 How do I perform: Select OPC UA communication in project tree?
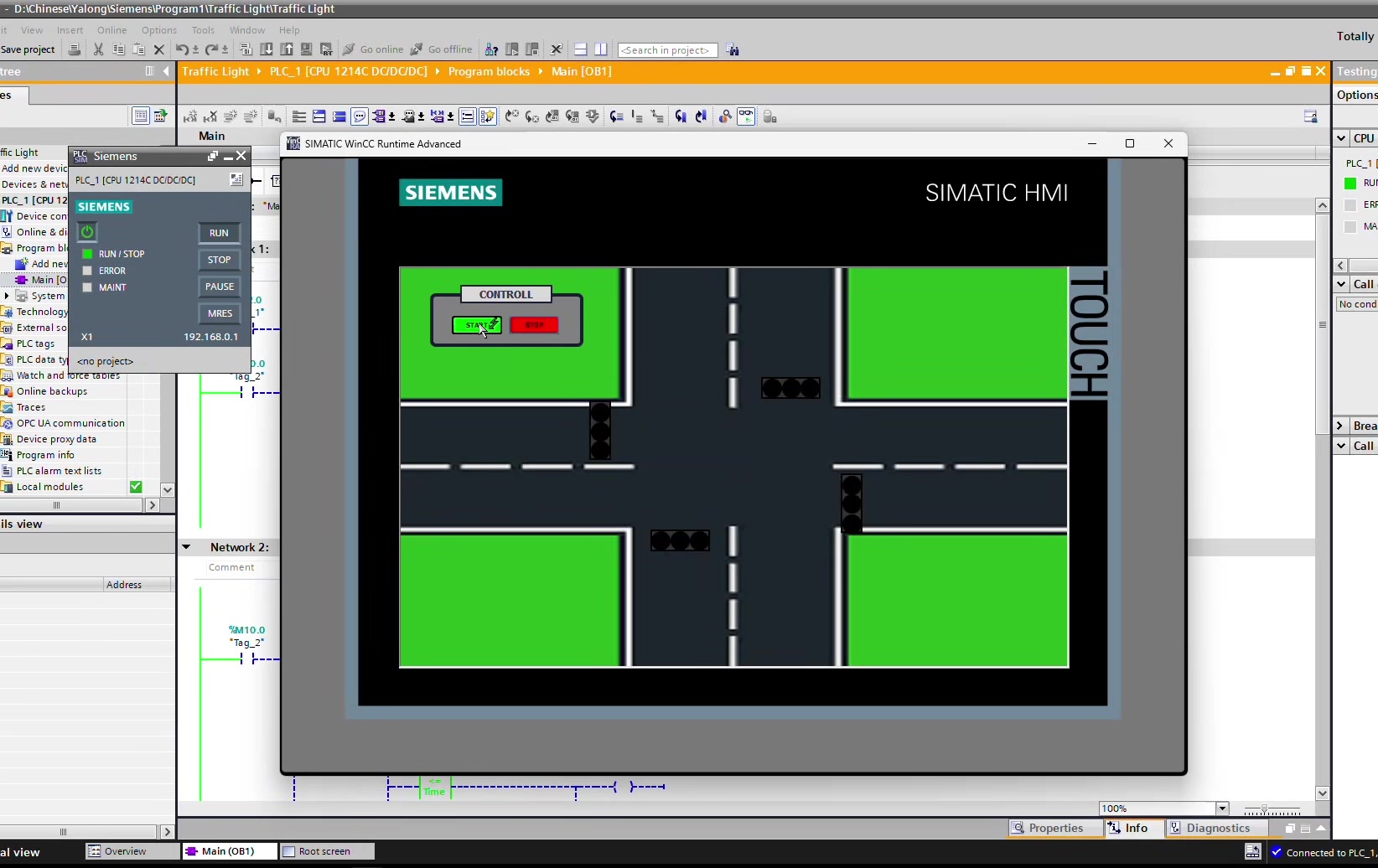(70, 423)
